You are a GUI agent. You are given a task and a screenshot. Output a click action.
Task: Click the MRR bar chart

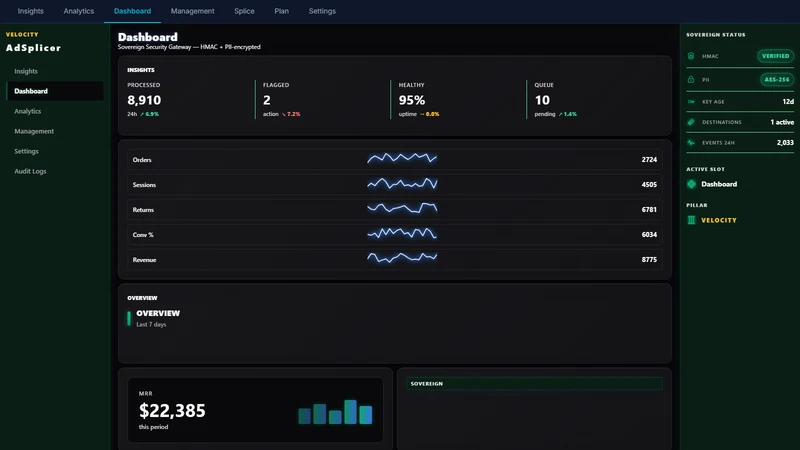click(x=335, y=412)
